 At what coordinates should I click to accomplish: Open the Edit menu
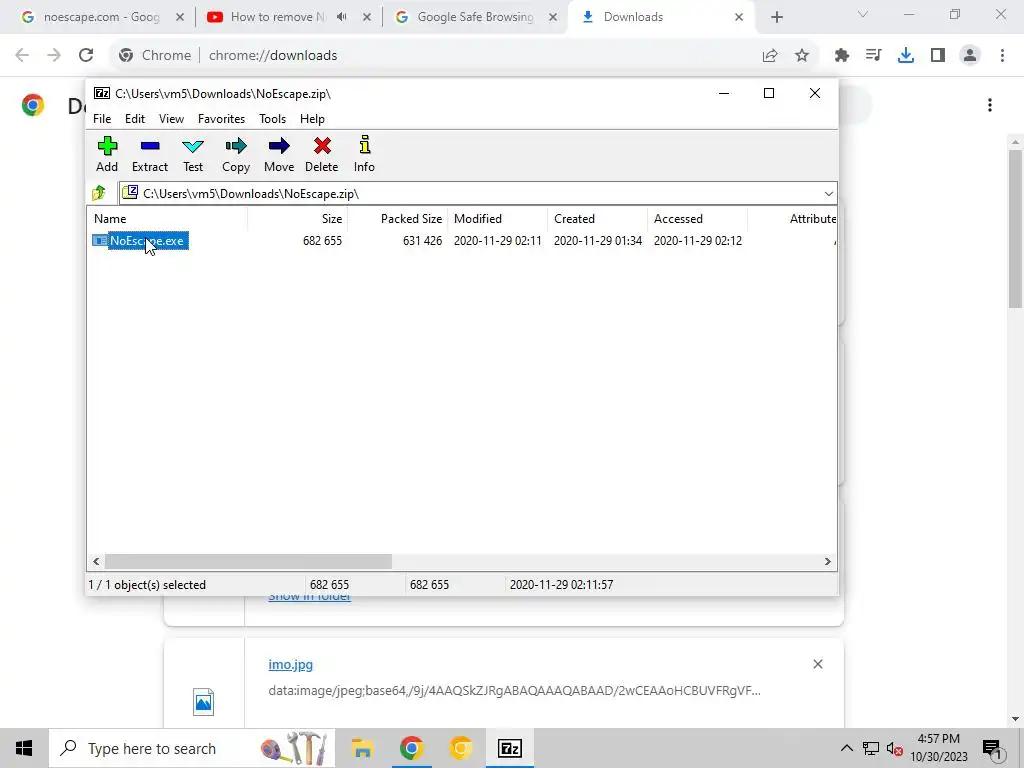point(135,119)
